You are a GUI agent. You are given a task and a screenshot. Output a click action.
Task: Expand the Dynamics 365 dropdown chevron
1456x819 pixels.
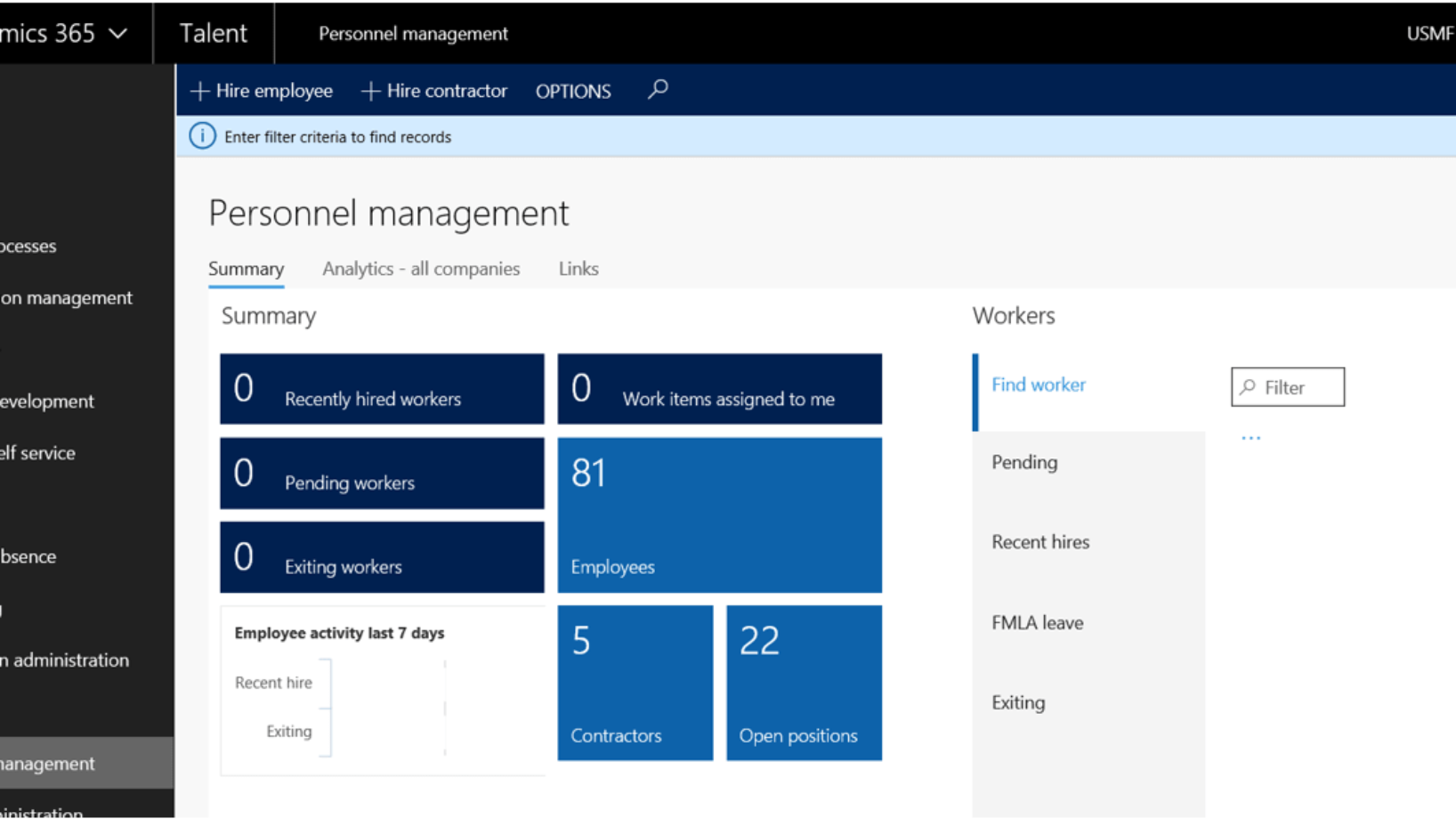pos(117,34)
